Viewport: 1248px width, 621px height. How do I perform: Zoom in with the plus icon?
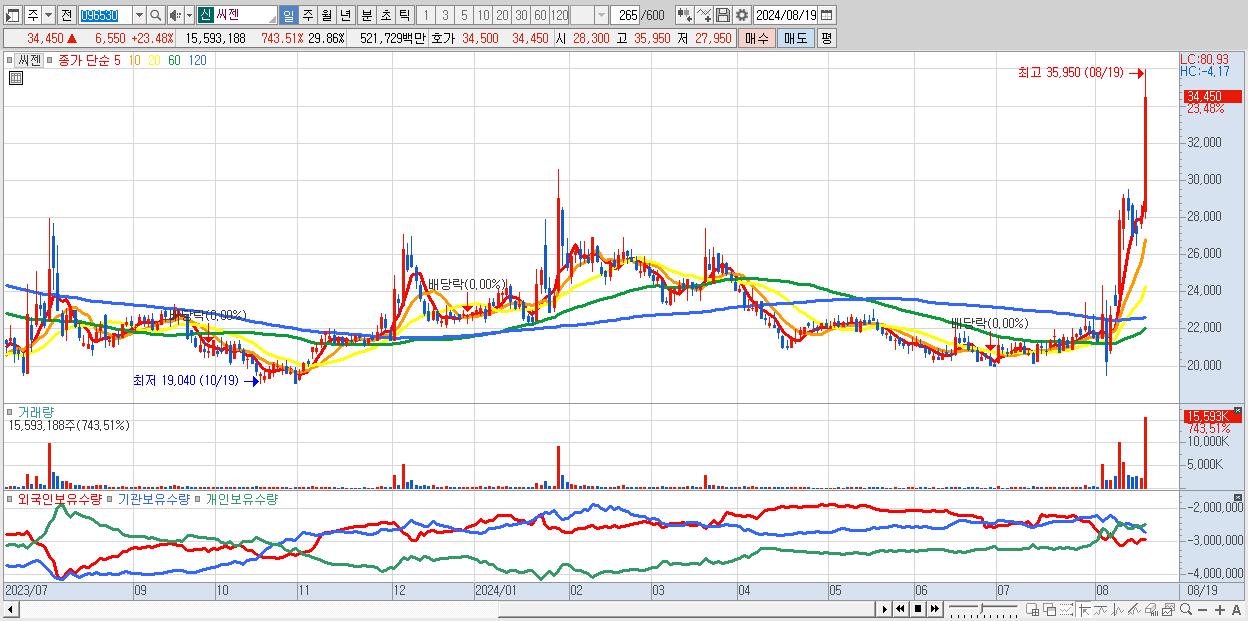(x=1219, y=609)
